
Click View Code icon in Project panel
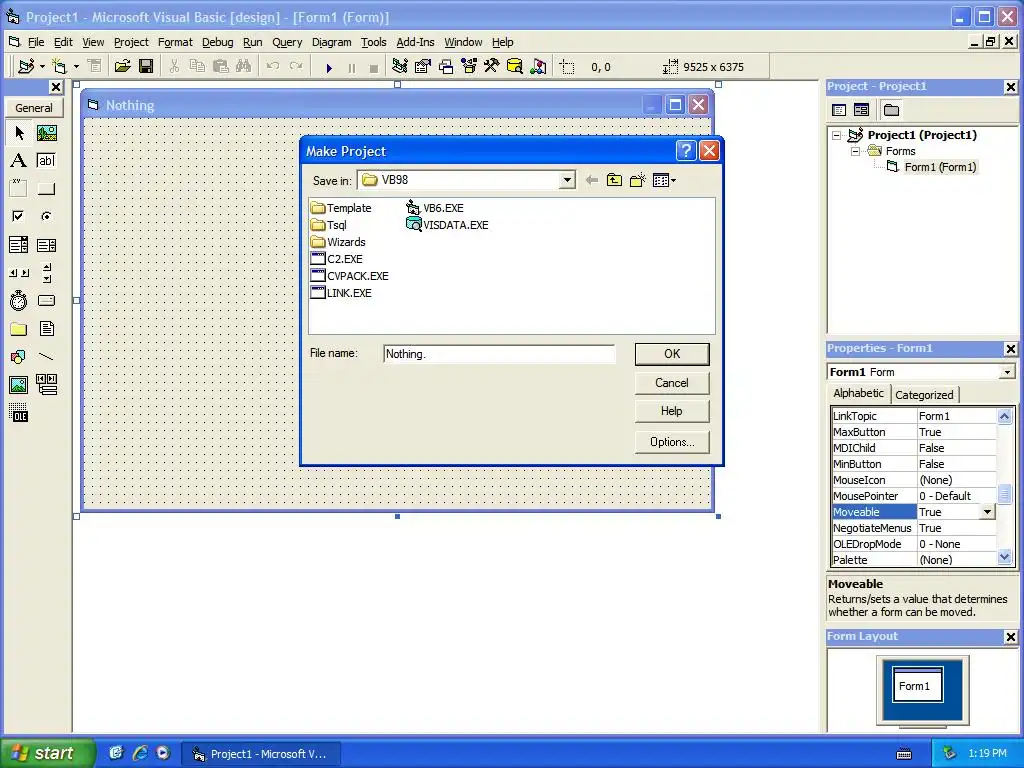point(839,110)
